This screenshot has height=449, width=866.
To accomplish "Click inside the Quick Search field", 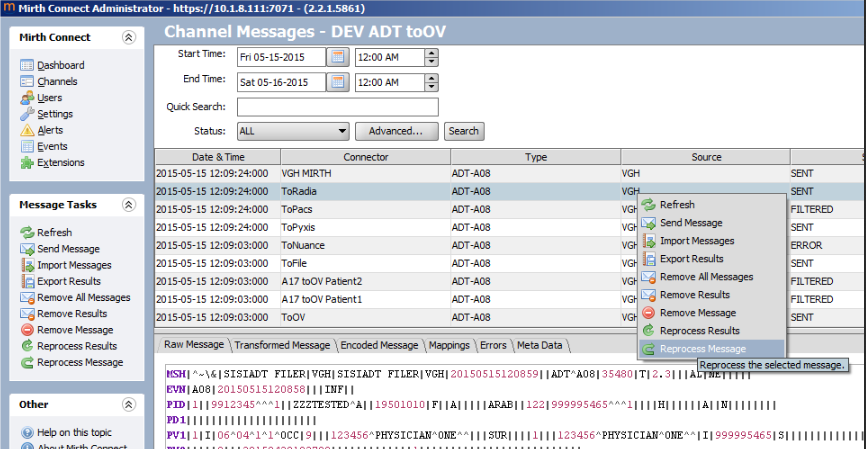I will click(x=337, y=107).
